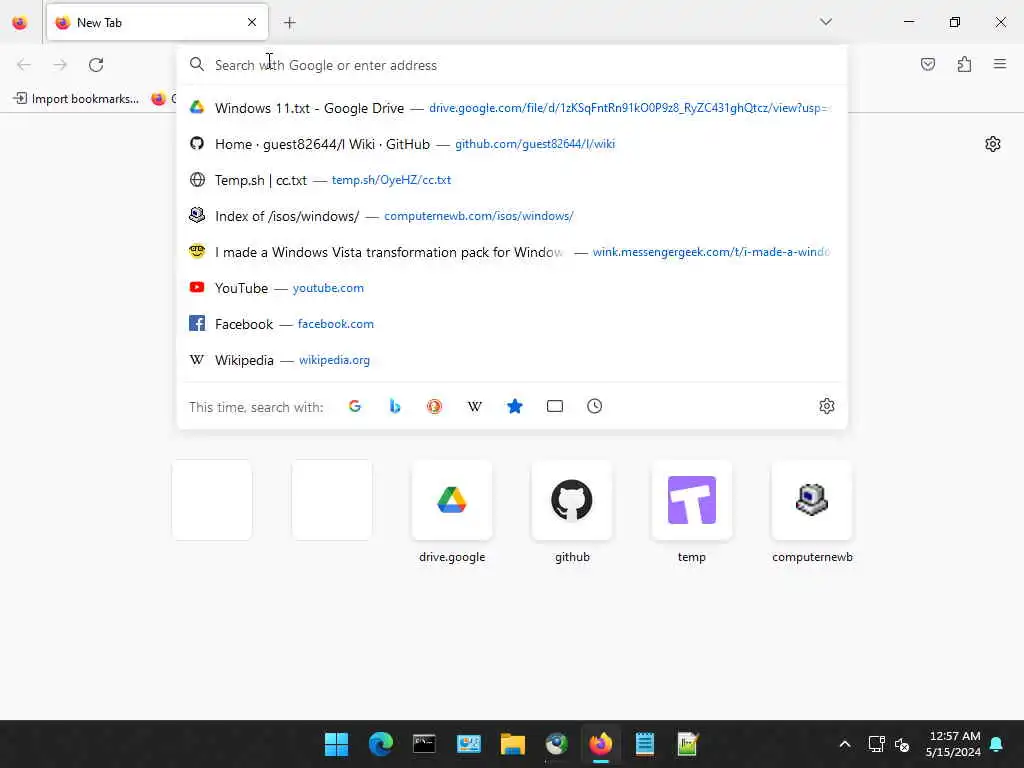Click Import bookmarks in bookmarks bar
1024x768 pixels.
point(76,99)
